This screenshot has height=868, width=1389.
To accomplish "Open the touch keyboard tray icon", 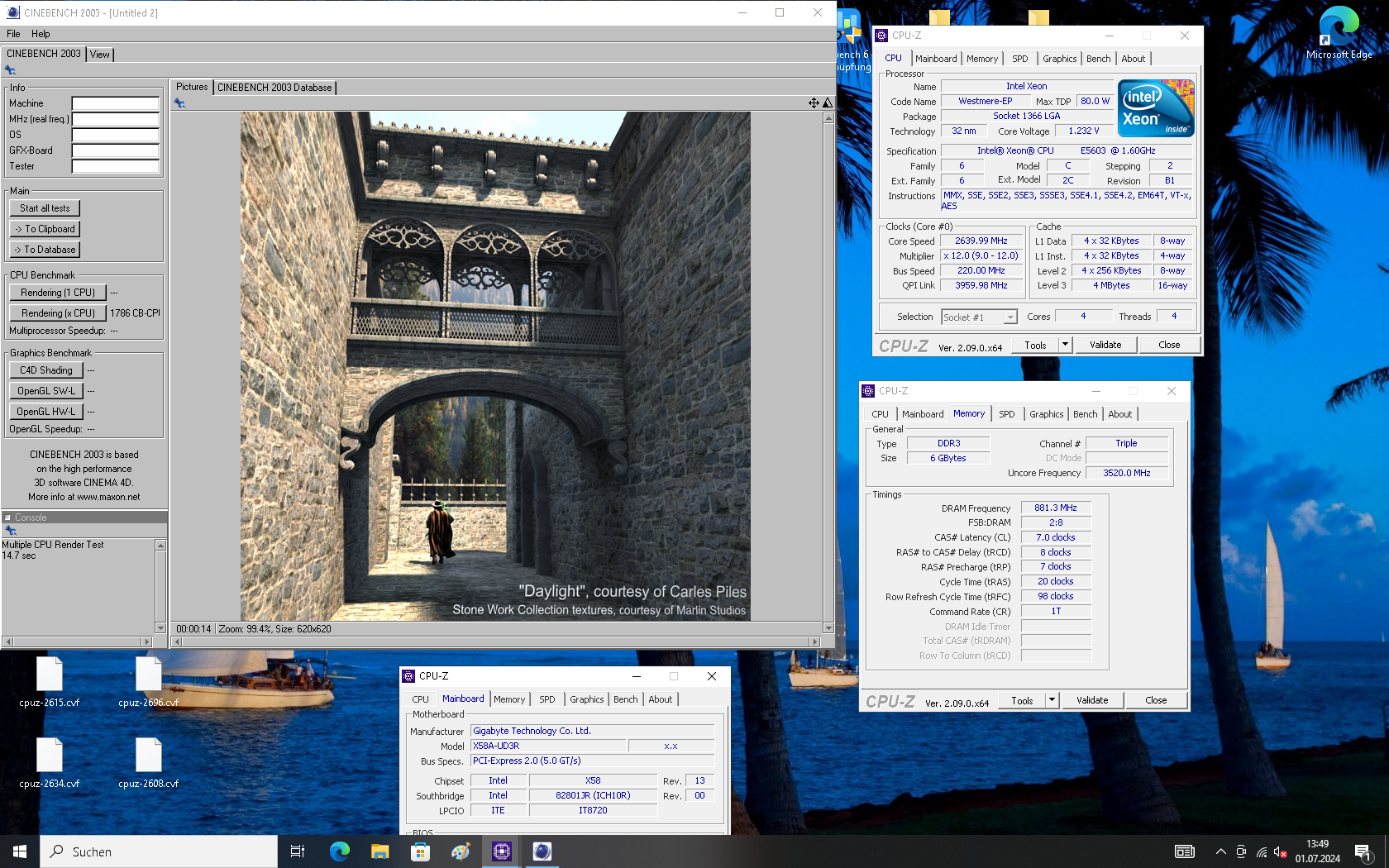I will 1185,851.
